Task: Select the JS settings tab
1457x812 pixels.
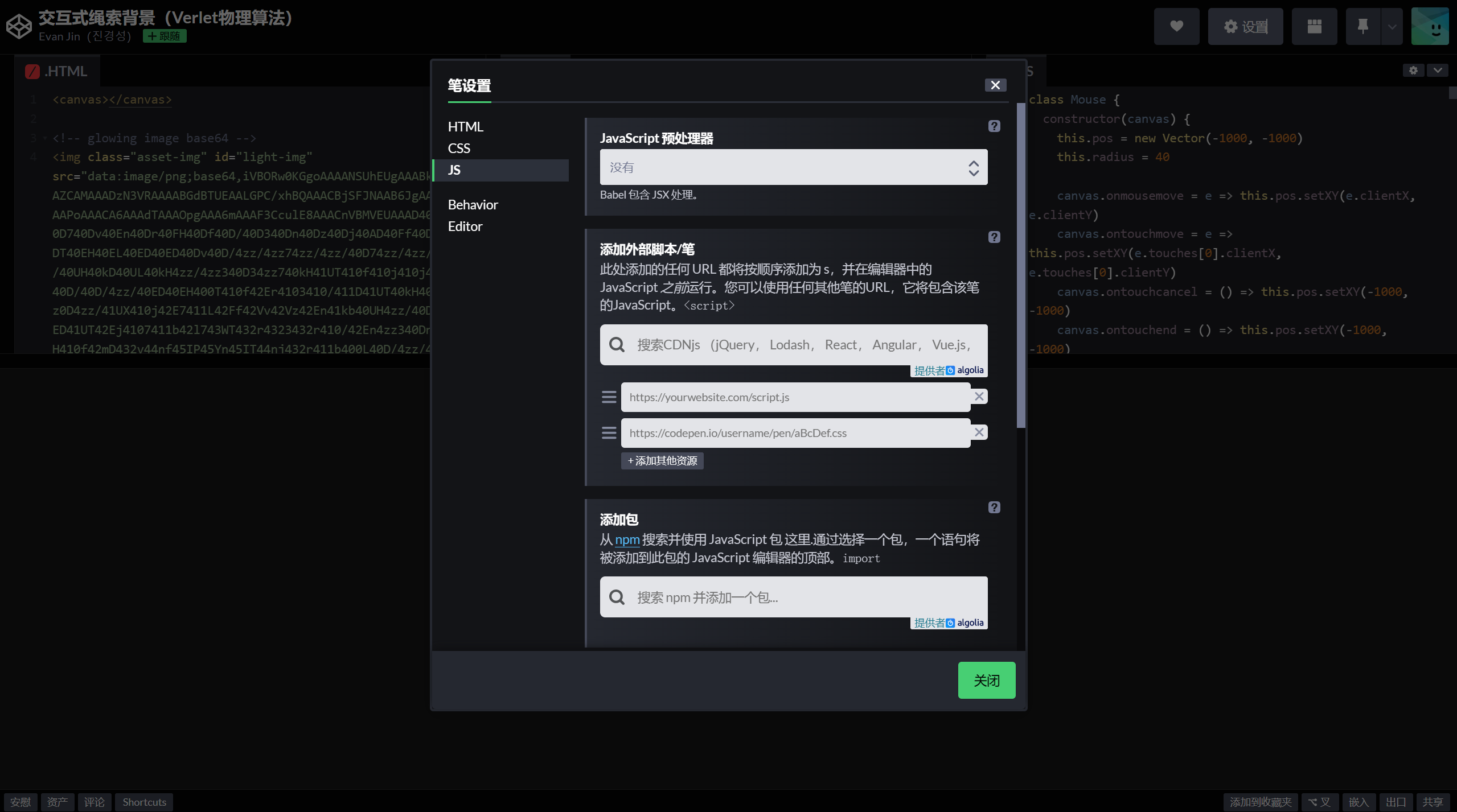Action: [x=501, y=170]
